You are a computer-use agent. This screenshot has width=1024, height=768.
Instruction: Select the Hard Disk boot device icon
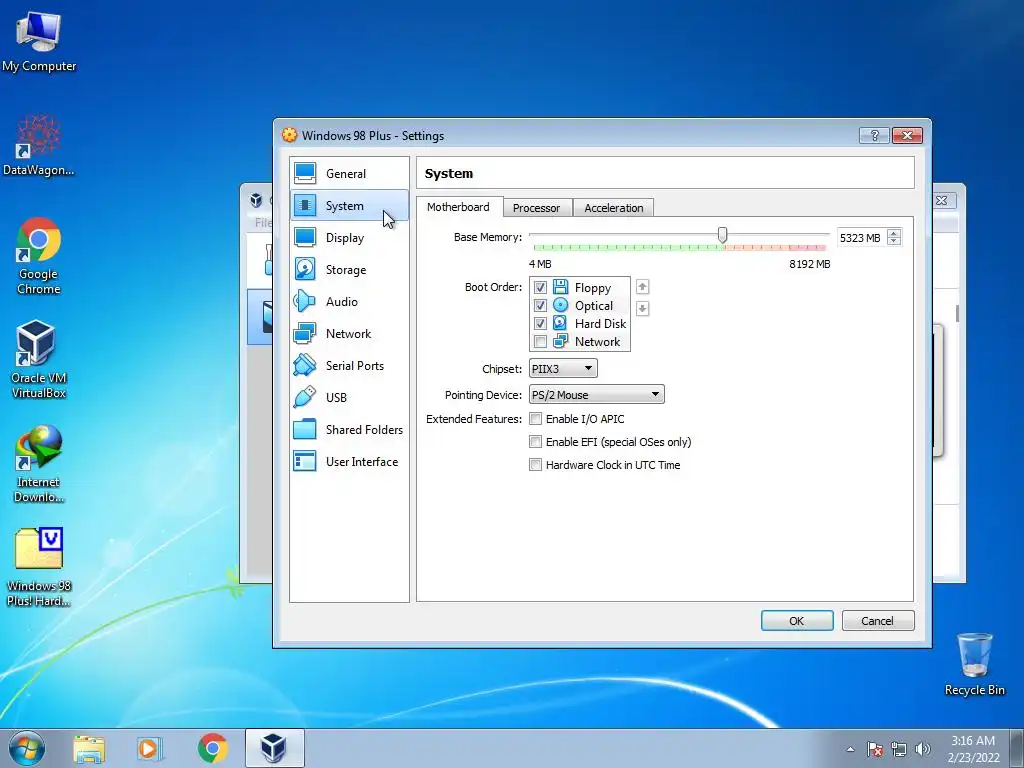(560, 323)
